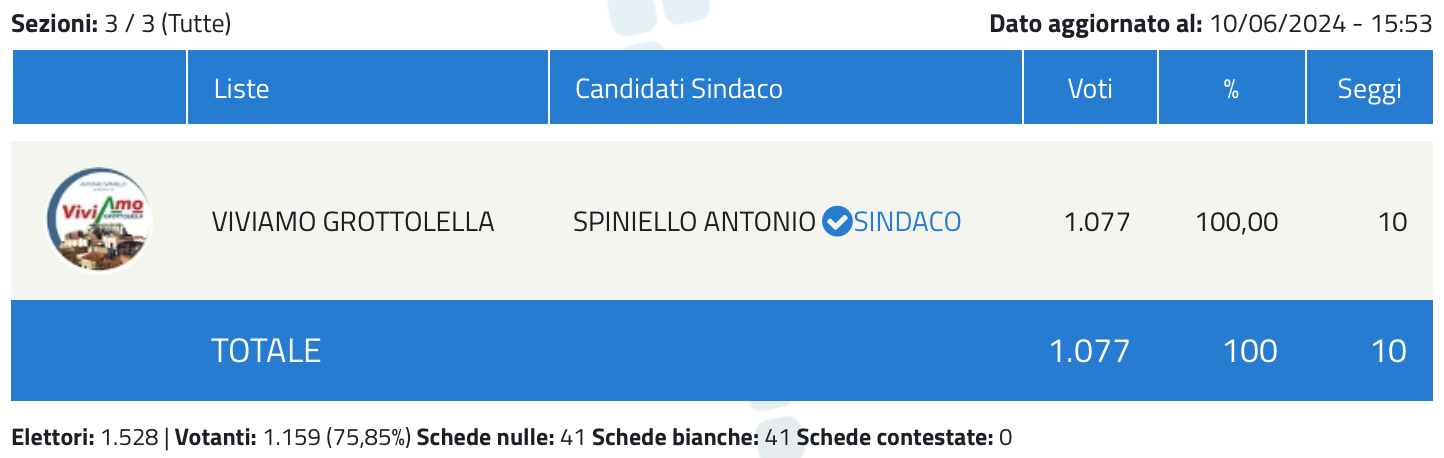
Task: Click the % column header
Action: (x=1232, y=89)
